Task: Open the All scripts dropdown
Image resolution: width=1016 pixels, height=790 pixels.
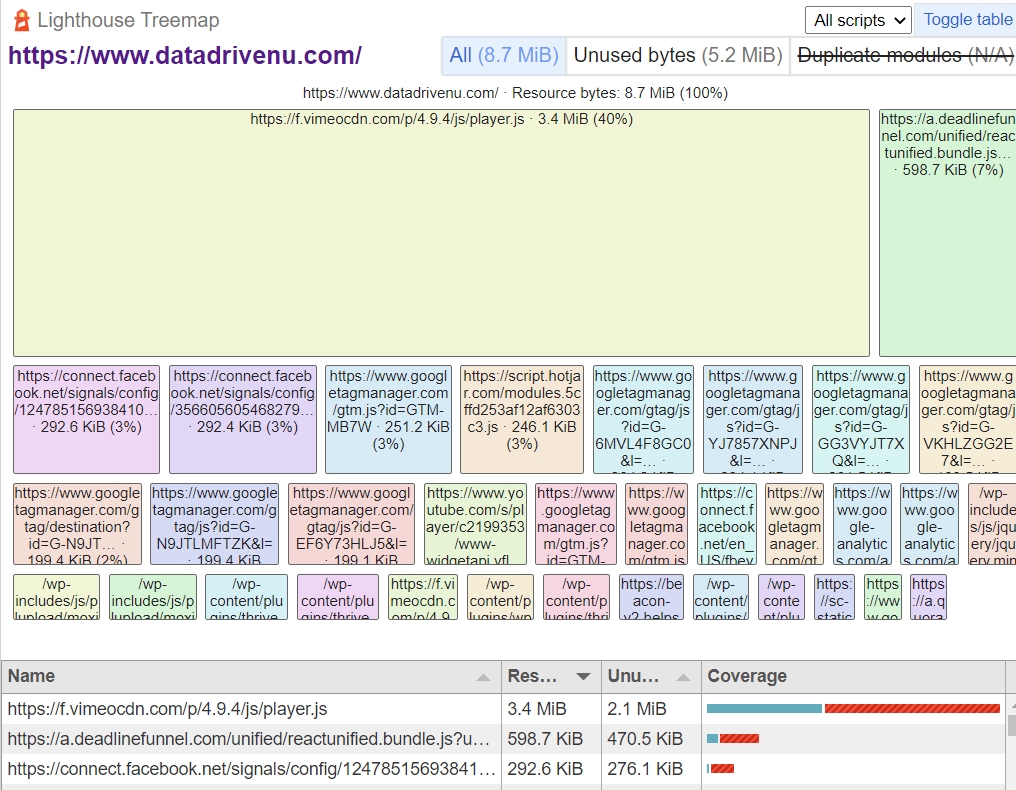Action: [x=858, y=20]
